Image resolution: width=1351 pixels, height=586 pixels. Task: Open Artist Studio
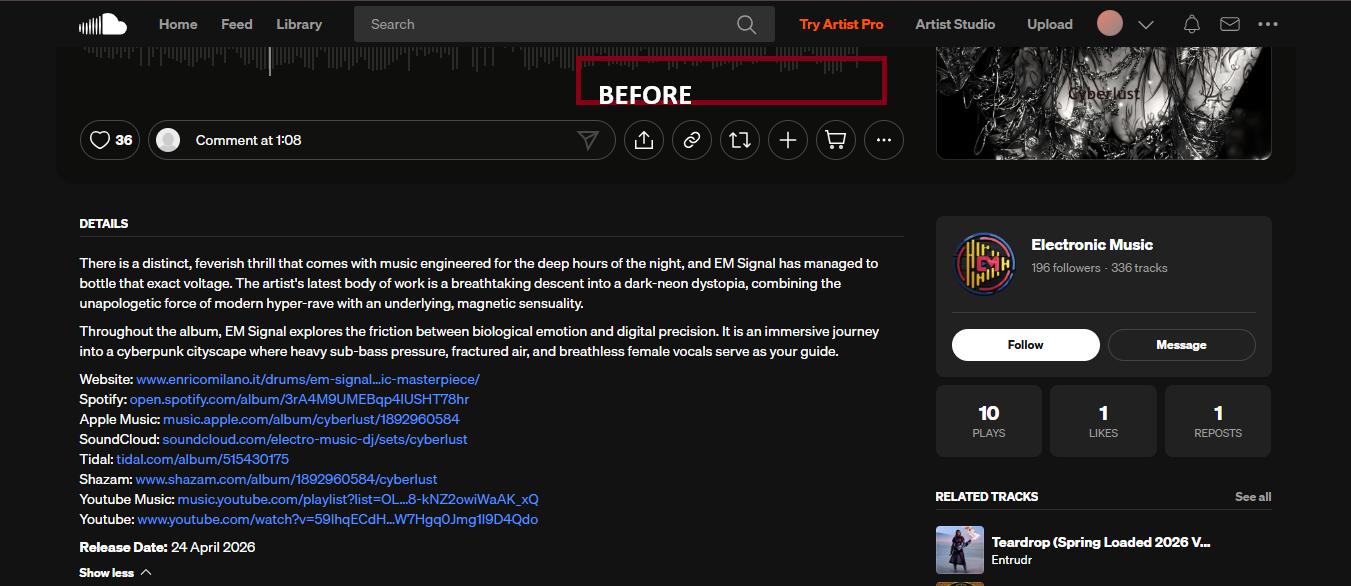click(955, 24)
